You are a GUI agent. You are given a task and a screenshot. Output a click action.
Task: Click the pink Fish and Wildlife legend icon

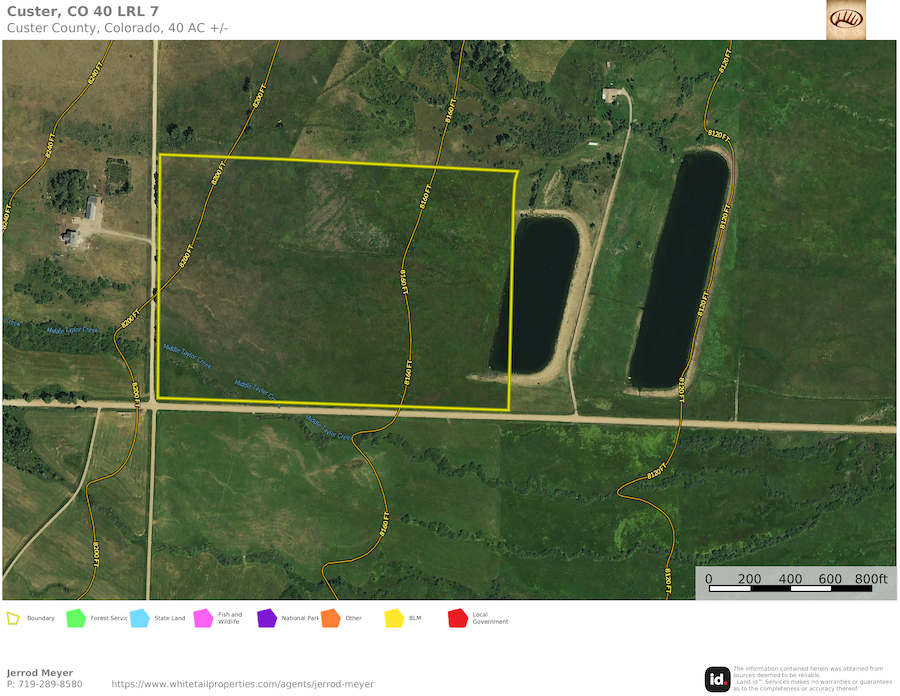tap(203, 618)
